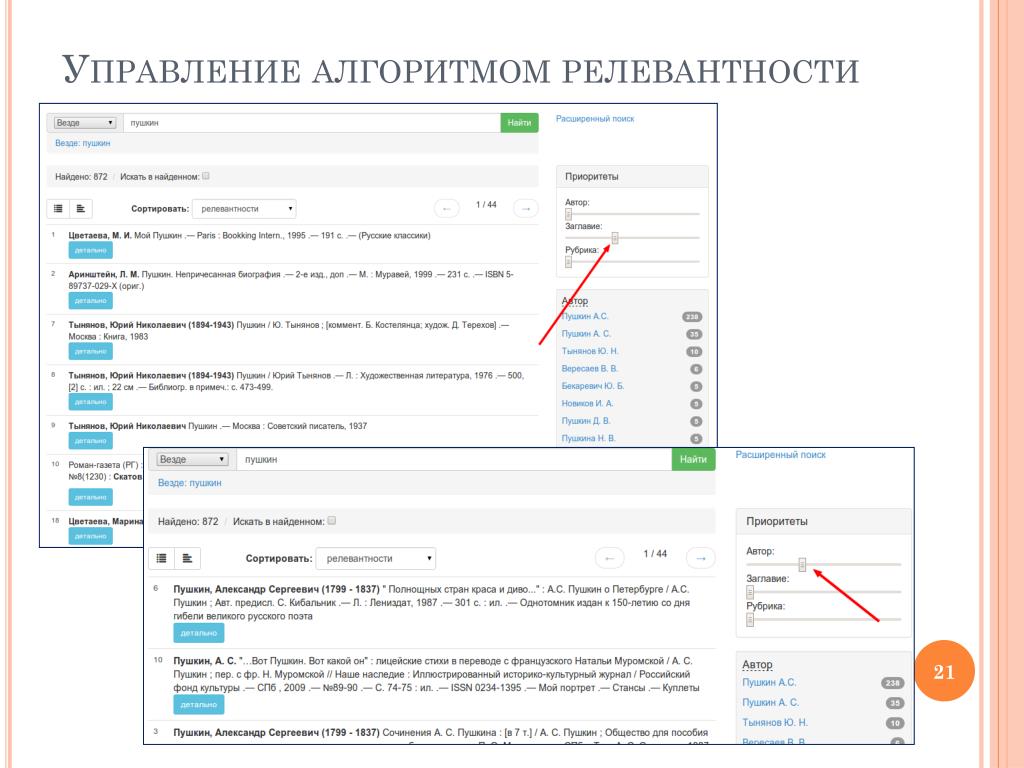The image size is (1024, 768).
Task: Click 'Рубрика' priority slider handle in lower window
Action: (x=750, y=619)
